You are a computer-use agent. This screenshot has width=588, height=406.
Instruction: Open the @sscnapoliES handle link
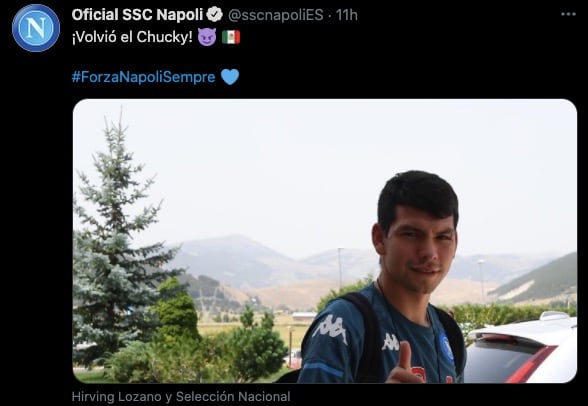tap(276, 15)
